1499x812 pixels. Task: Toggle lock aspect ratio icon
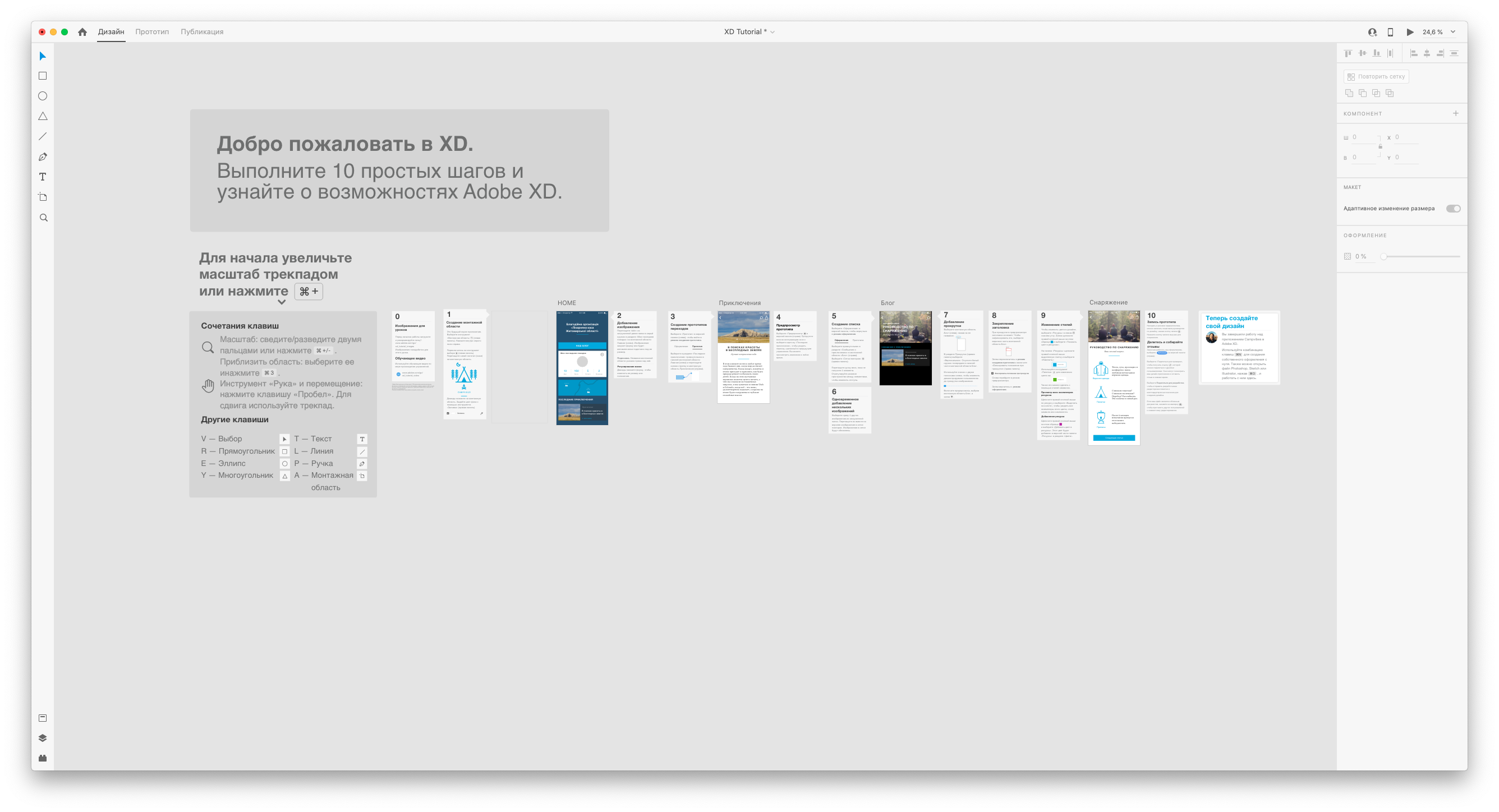1380,146
